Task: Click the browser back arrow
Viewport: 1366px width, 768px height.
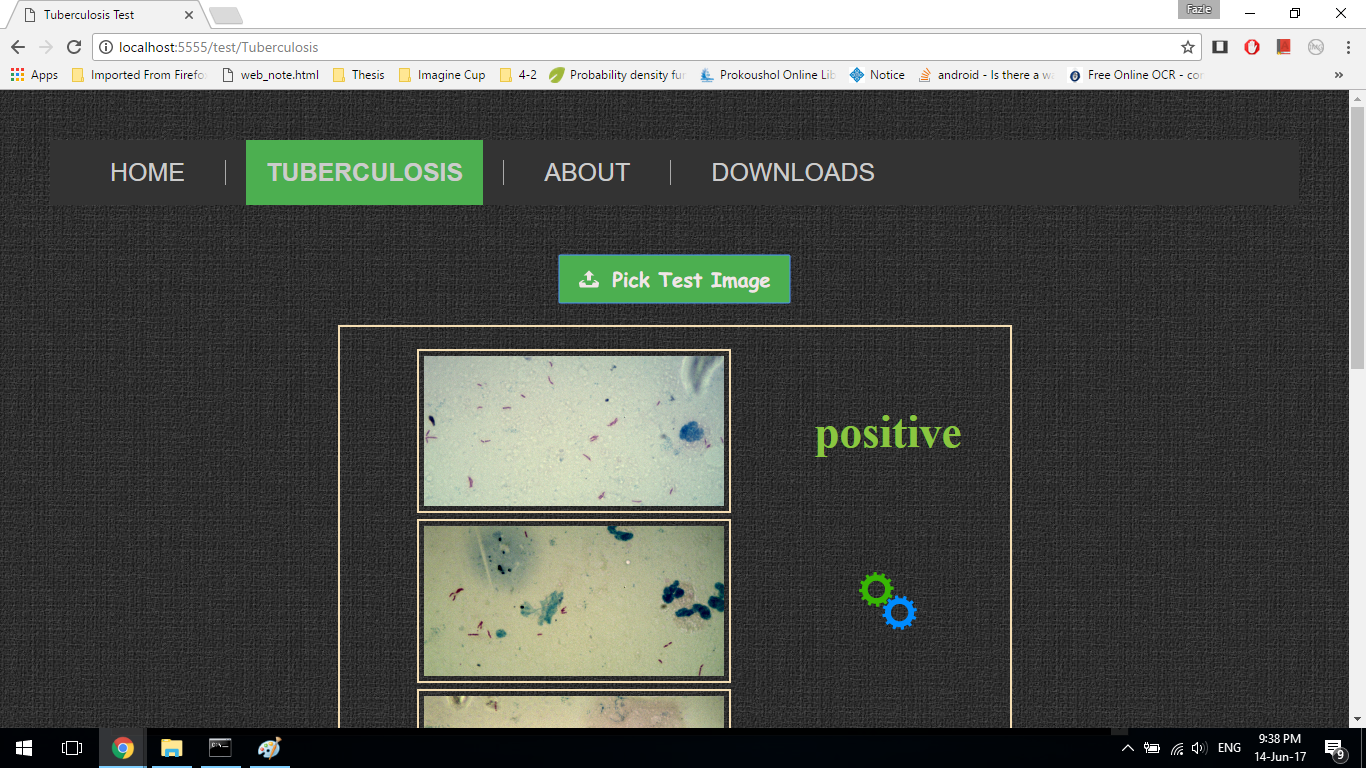Action: point(18,47)
